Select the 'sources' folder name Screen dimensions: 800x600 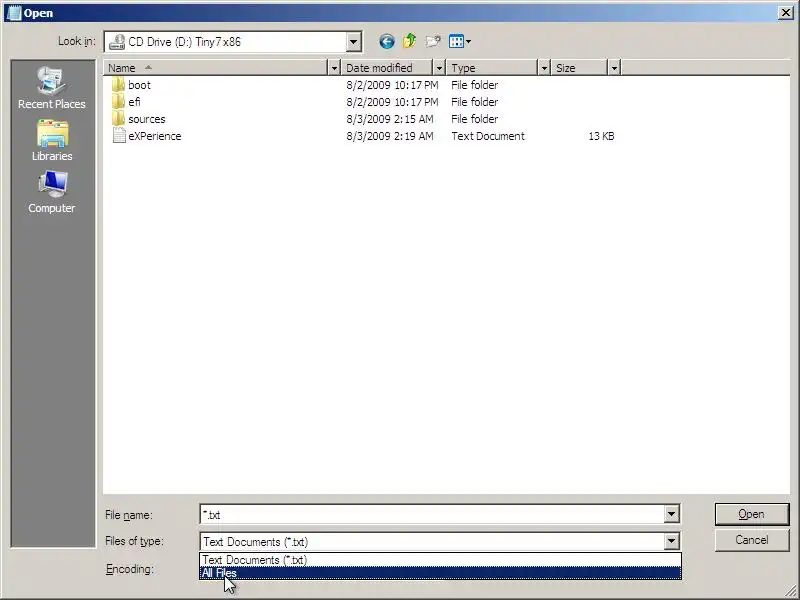coord(147,119)
